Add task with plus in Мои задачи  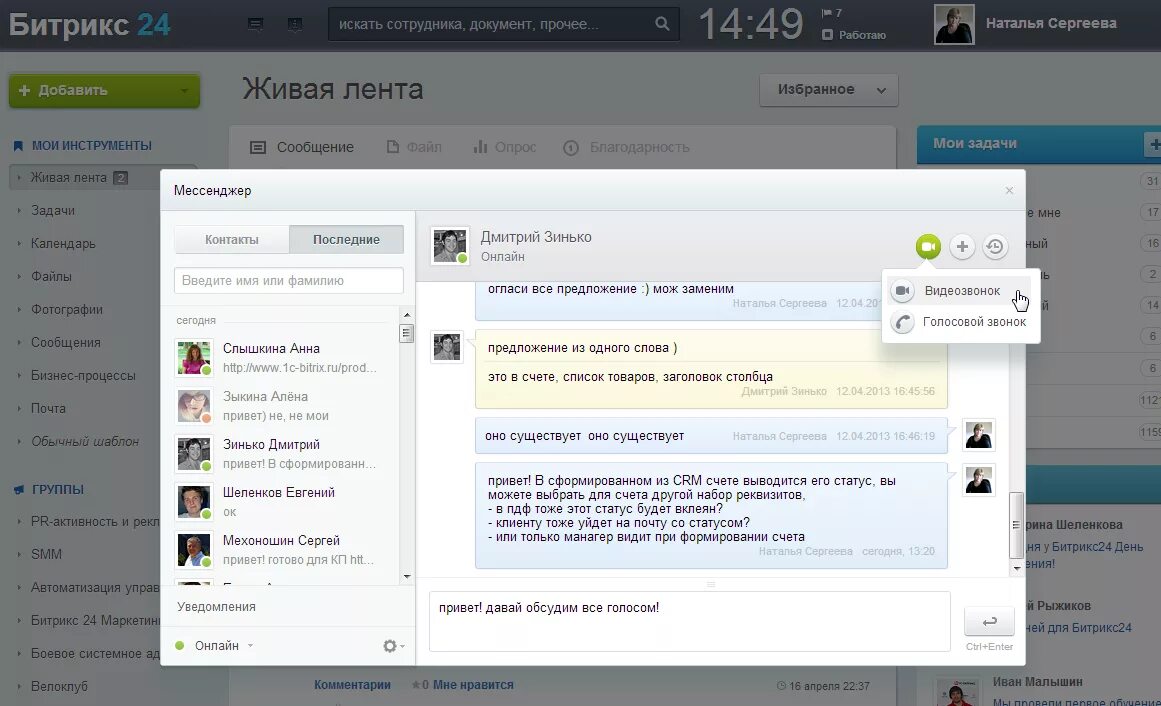click(1154, 144)
